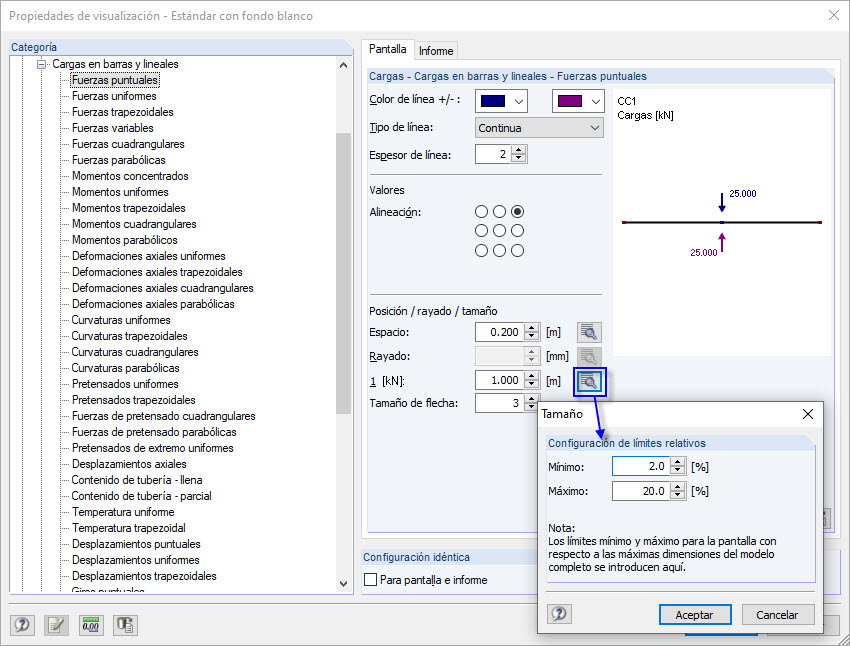The height and width of the screenshot is (646, 850).
Task: Select top-center value alignment radio button
Action: coord(499,211)
